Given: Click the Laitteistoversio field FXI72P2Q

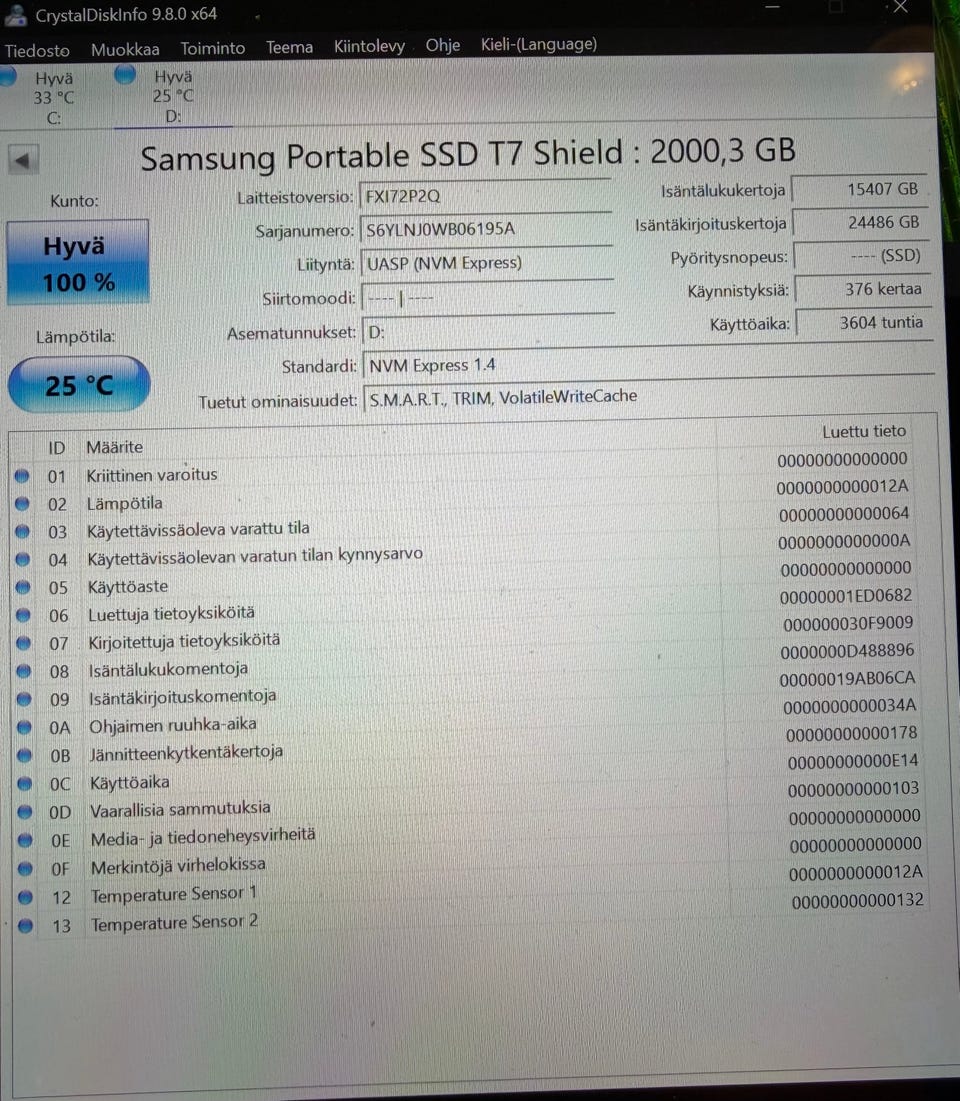Looking at the screenshot, I should tap(485, 195).
